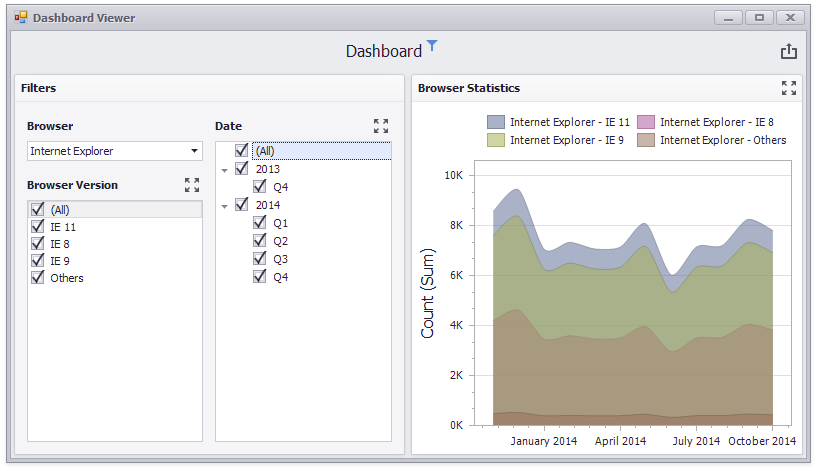Viewport: 817px width, 471px height.
Task: Click the Dashboard Viewer app icon
Action: coord(20,18)
